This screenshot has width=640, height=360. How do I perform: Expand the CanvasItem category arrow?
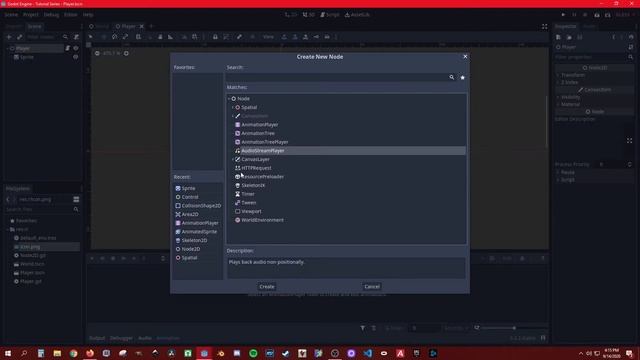pos(233,116)
